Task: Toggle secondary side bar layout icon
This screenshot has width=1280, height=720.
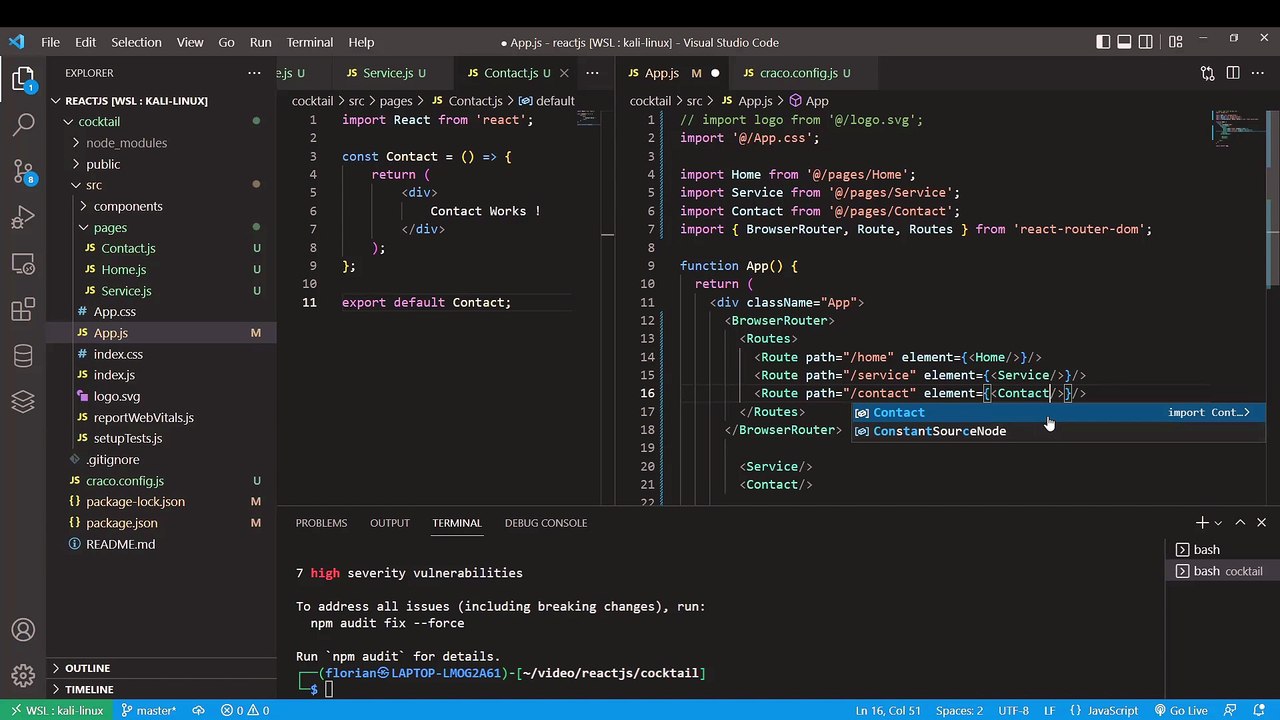Action: 1147,42
